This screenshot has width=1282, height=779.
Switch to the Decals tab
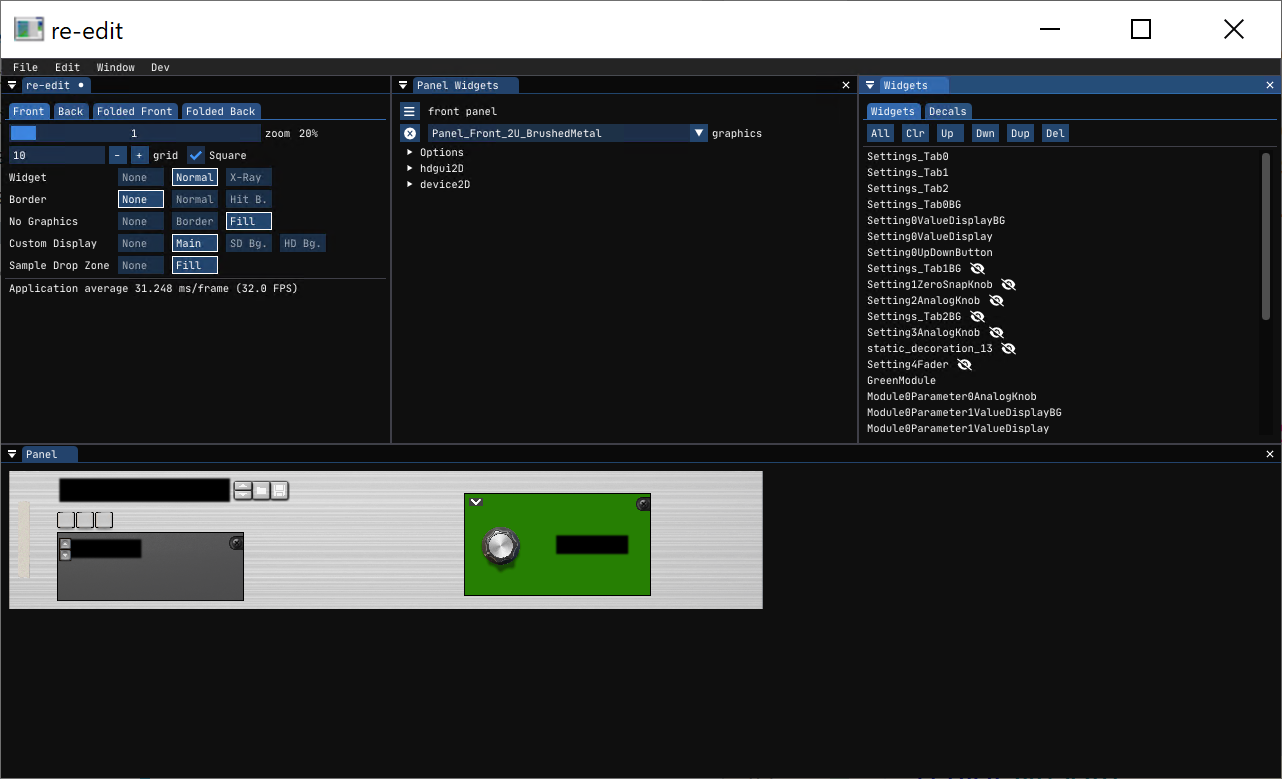(x=947, y=111)
